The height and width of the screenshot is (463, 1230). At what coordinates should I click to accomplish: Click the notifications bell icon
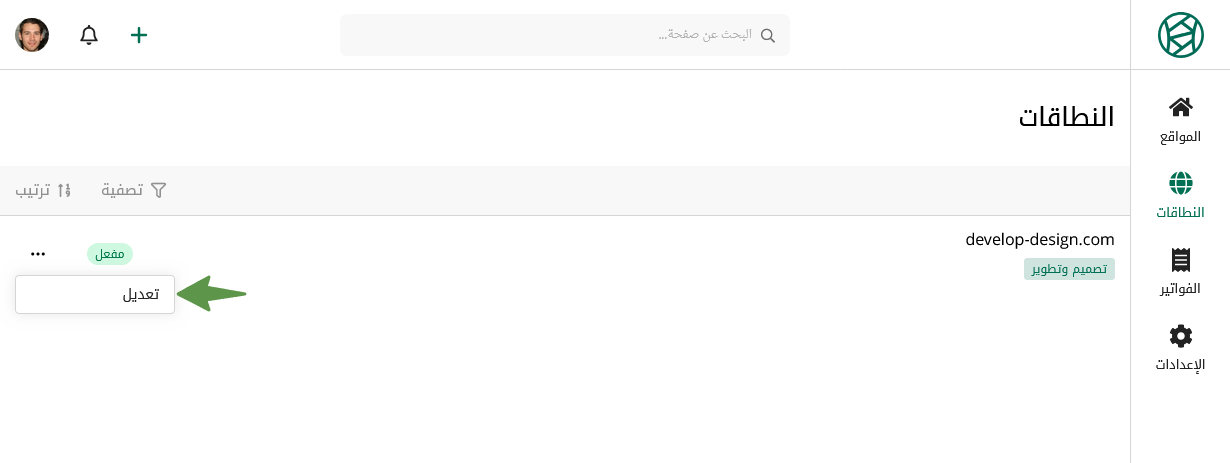pyautogui.click(x=89, y=35)
